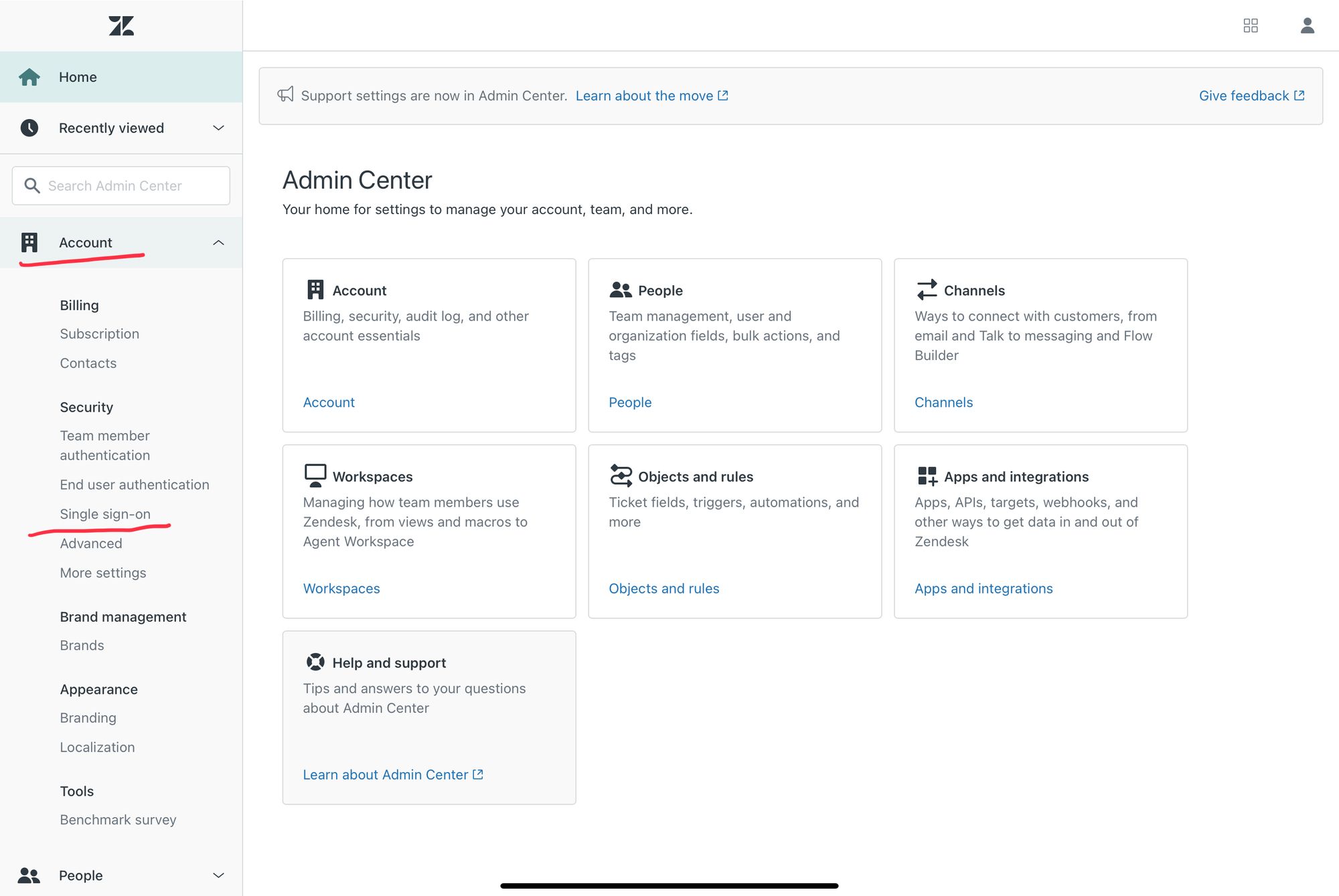The image size is (1339, 896).
Task: Click the People label in sidebar
Action: pyautogui.click(x=81, y=875)
